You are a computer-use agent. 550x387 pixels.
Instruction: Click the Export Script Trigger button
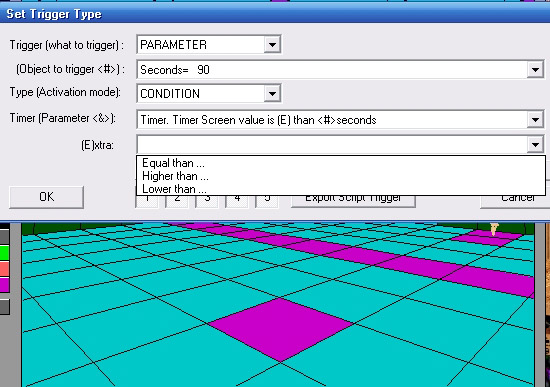coord(353,201)
